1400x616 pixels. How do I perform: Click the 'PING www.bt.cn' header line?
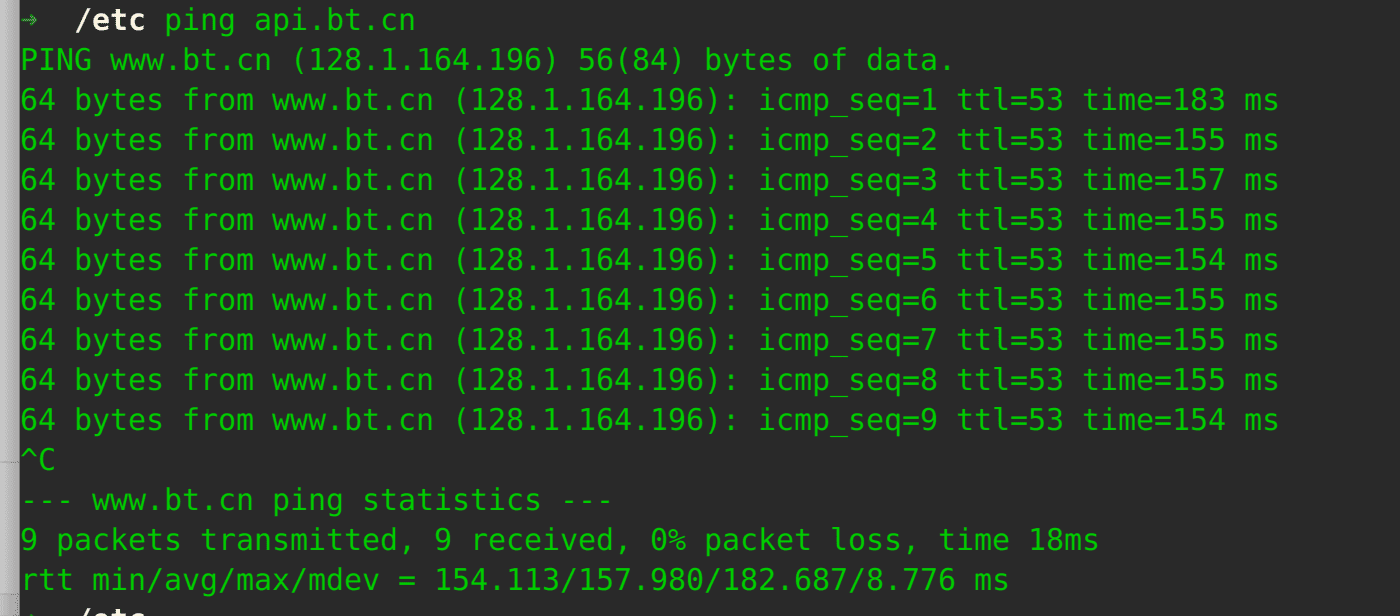click(x=146, y=60)
